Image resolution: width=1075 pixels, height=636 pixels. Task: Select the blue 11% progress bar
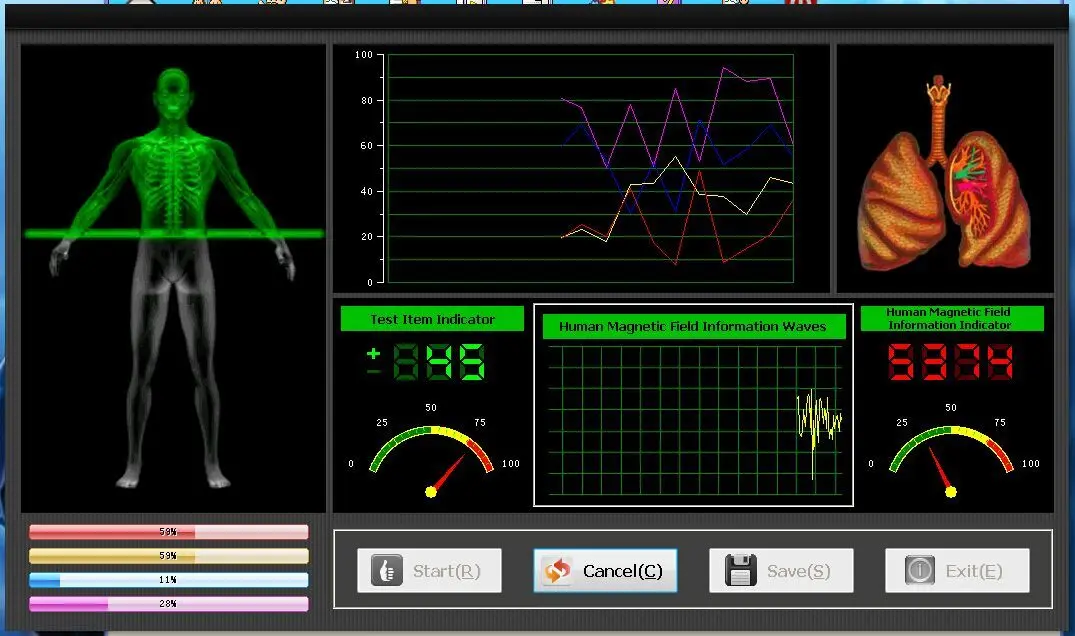pyautogui.click(x=169, y=580)
